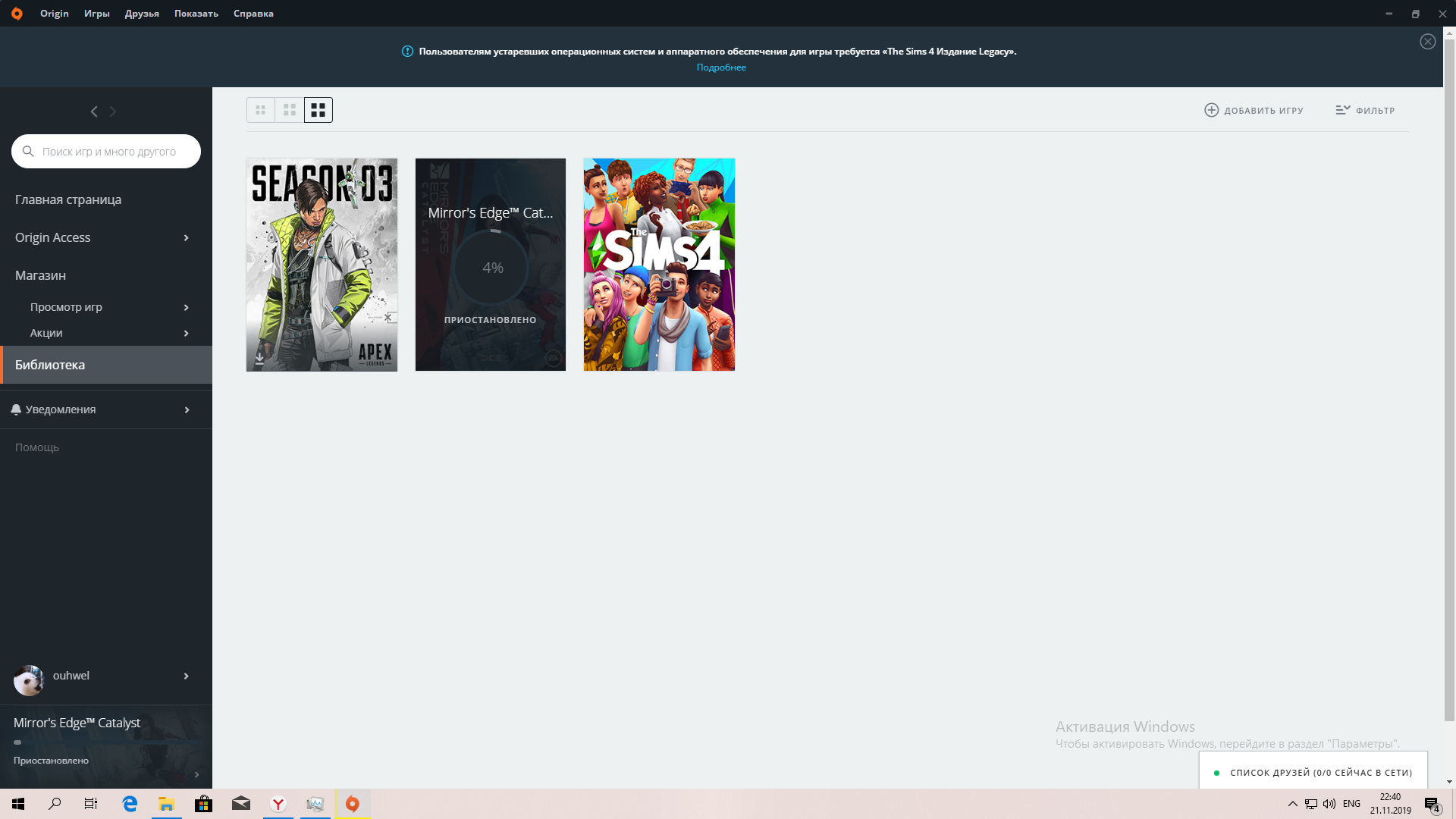Click the bell notifications icon
The image size is (1456, 819).
coord(16,409)
